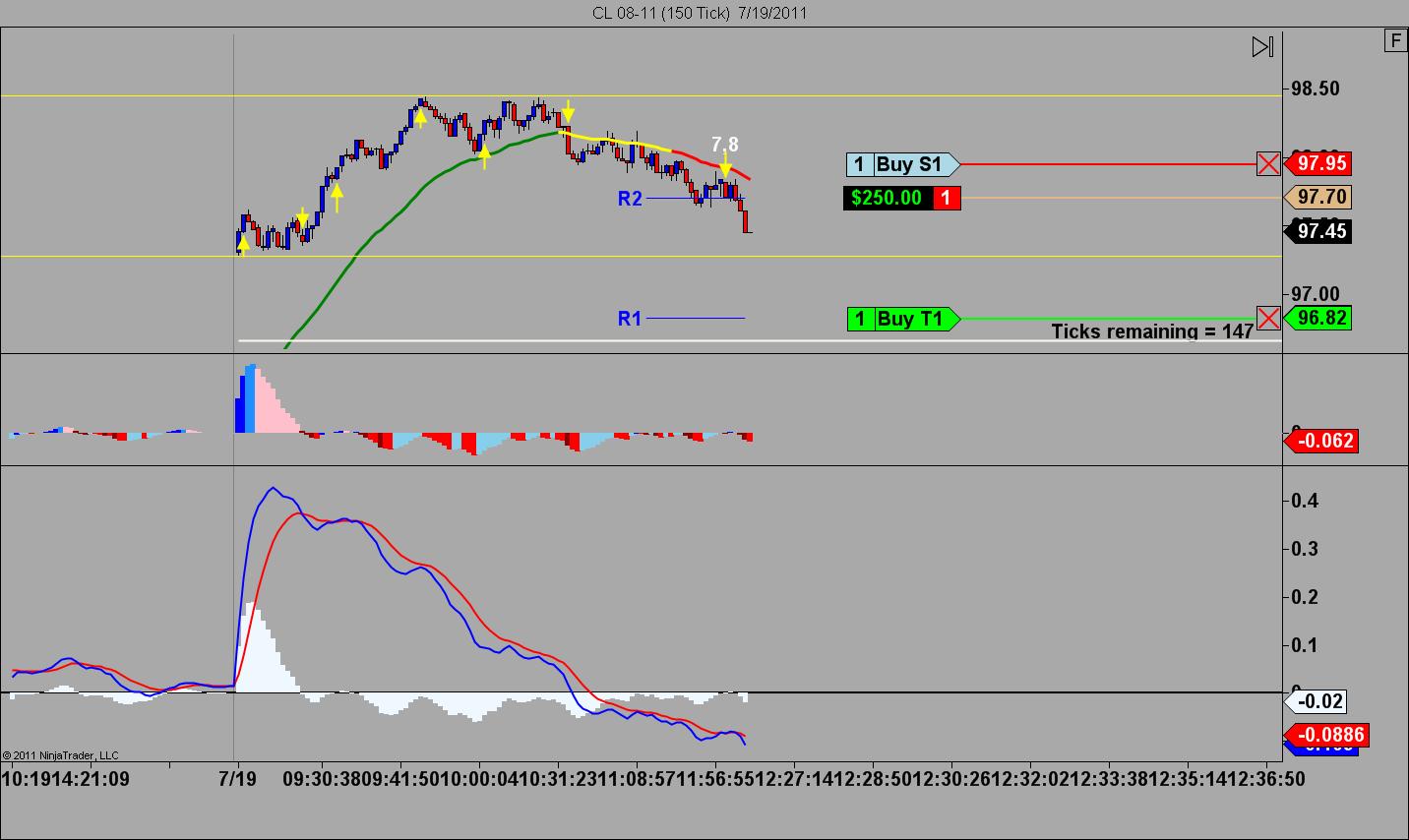
Task: Click the 97.00 price axis label
Action: click(x=1316, y=293)
